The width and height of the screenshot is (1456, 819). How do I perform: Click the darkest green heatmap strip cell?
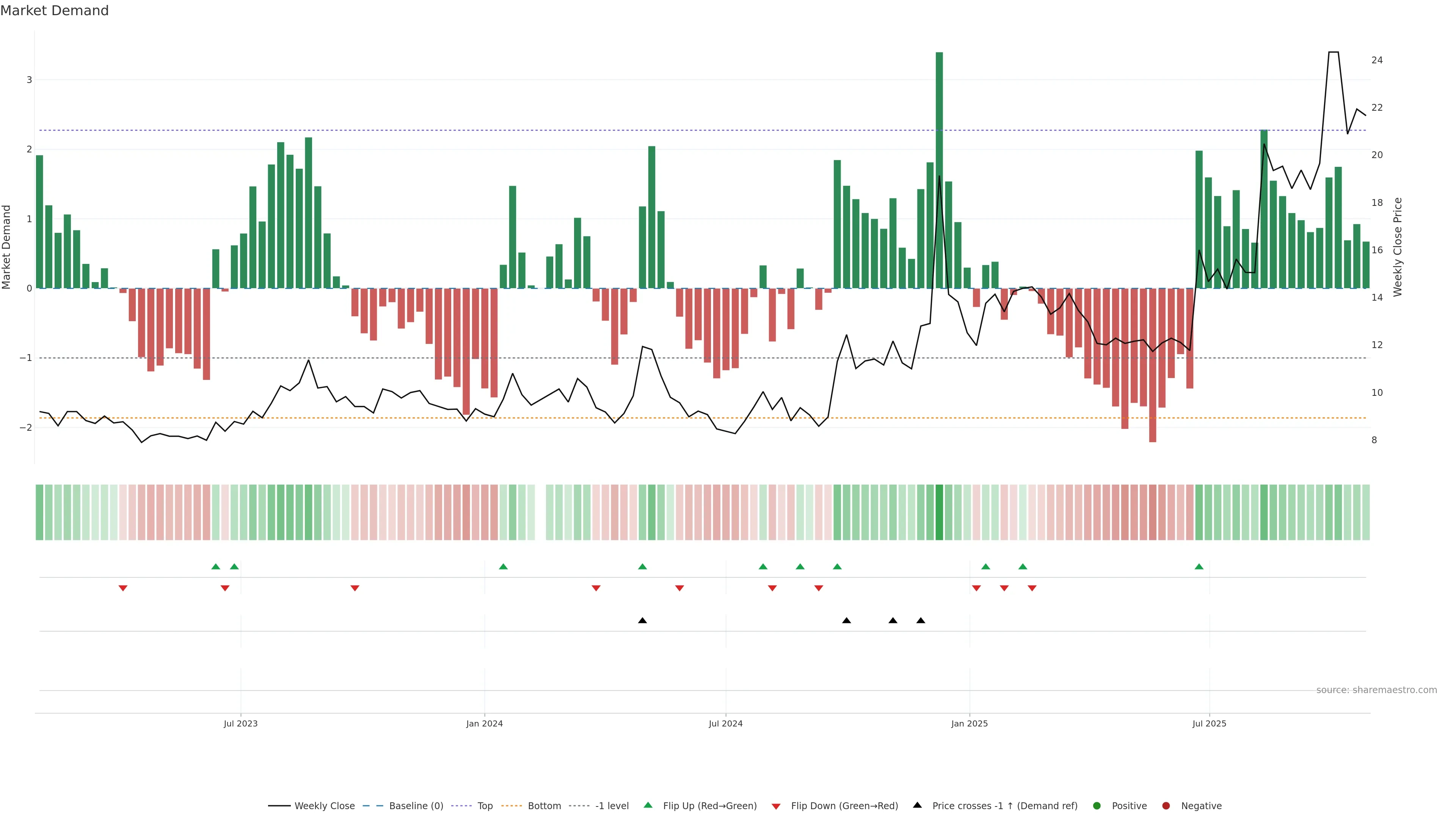click(940, 512)
